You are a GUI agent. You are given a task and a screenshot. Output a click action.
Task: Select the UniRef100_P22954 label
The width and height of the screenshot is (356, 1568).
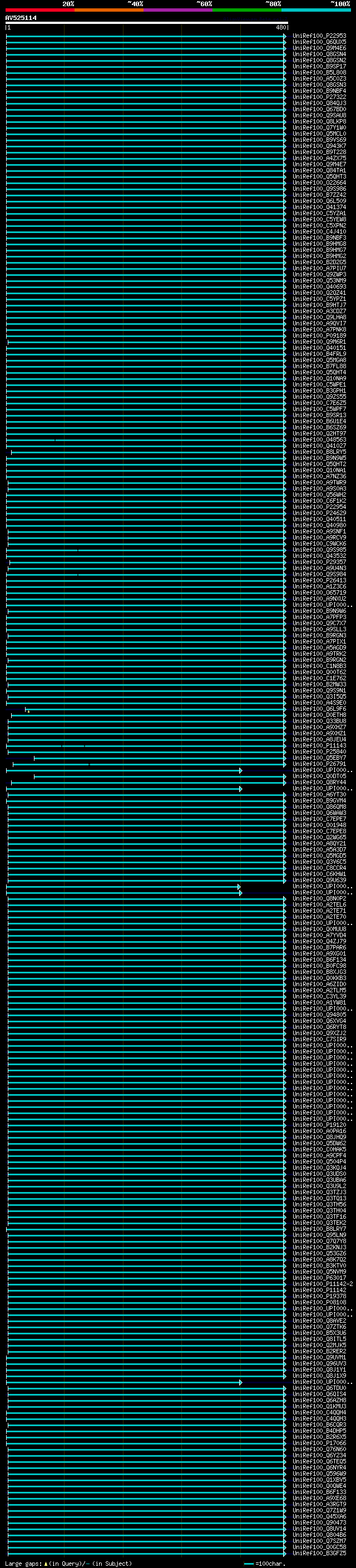[x=319, y=507]
